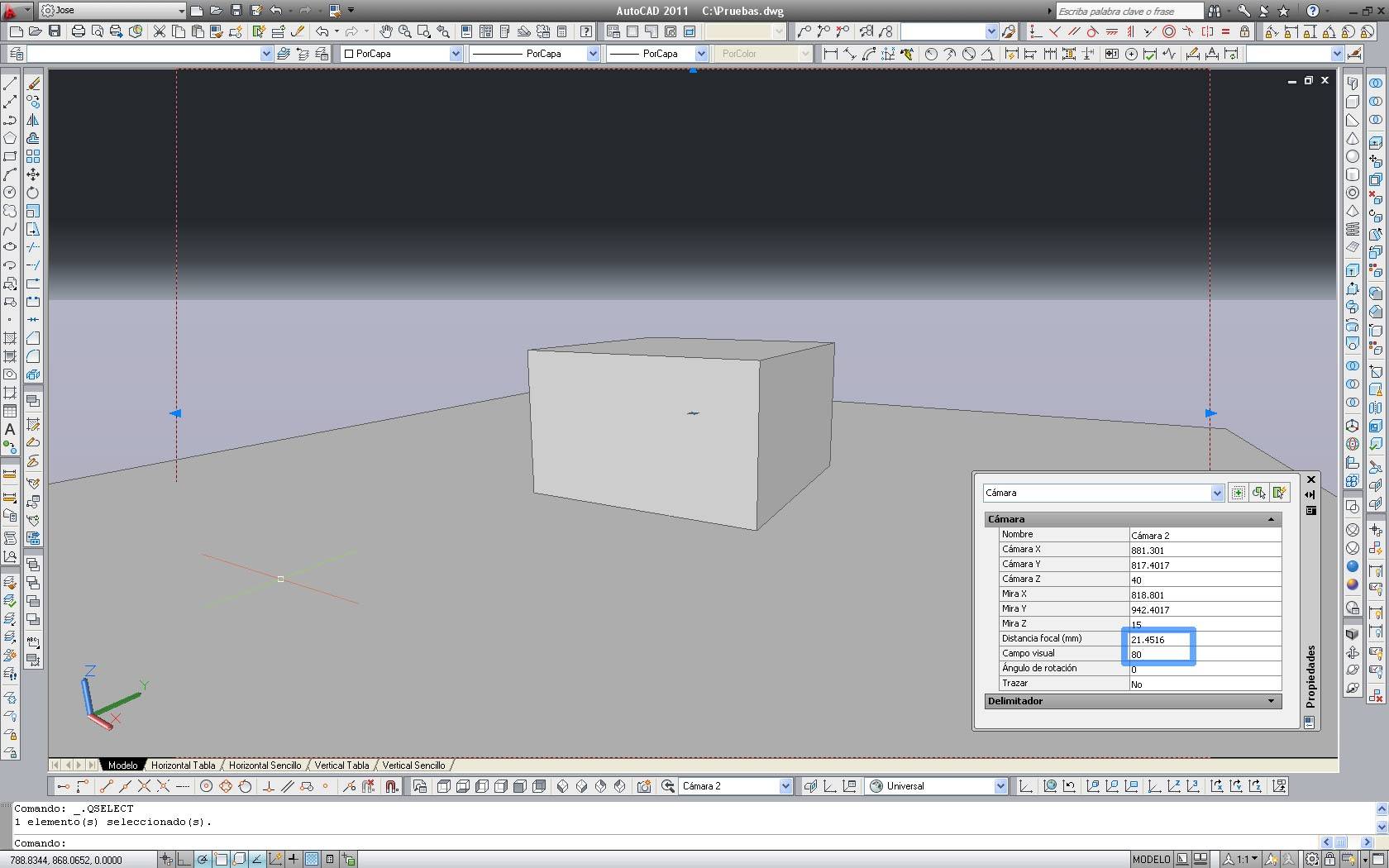The image size is (1389, 868).
Task: Open the Jose workspace dropdown
Action: click(x=181, y=11)
